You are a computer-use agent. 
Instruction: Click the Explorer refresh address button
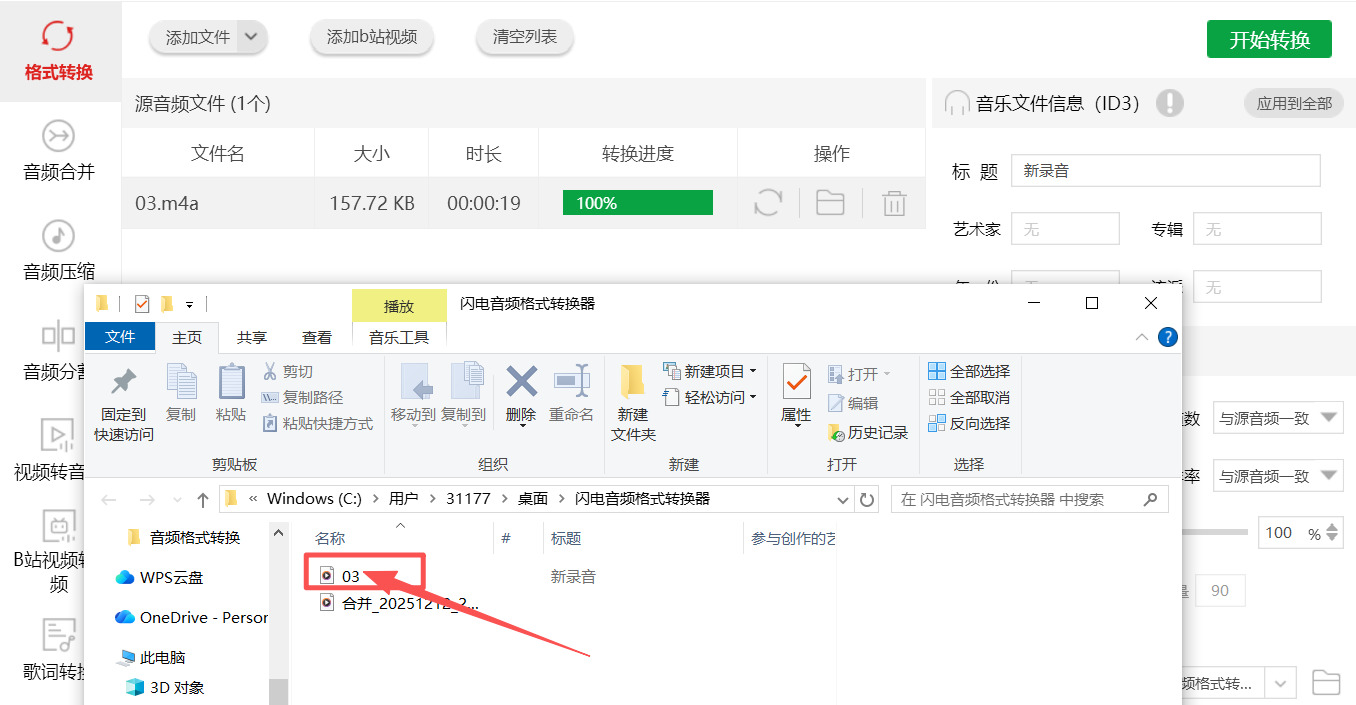pyautogui.click(x=867, y=499)
